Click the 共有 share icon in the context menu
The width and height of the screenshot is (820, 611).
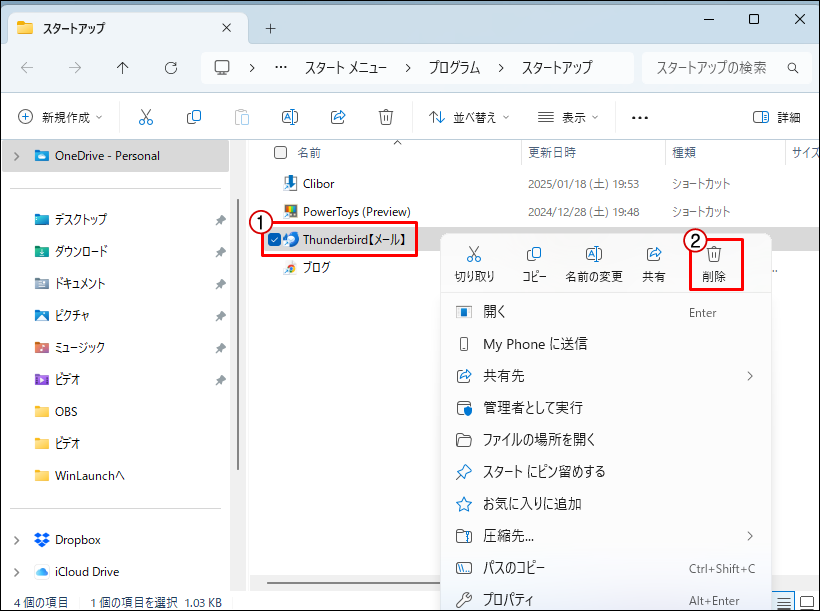click(x=654, y=262)
